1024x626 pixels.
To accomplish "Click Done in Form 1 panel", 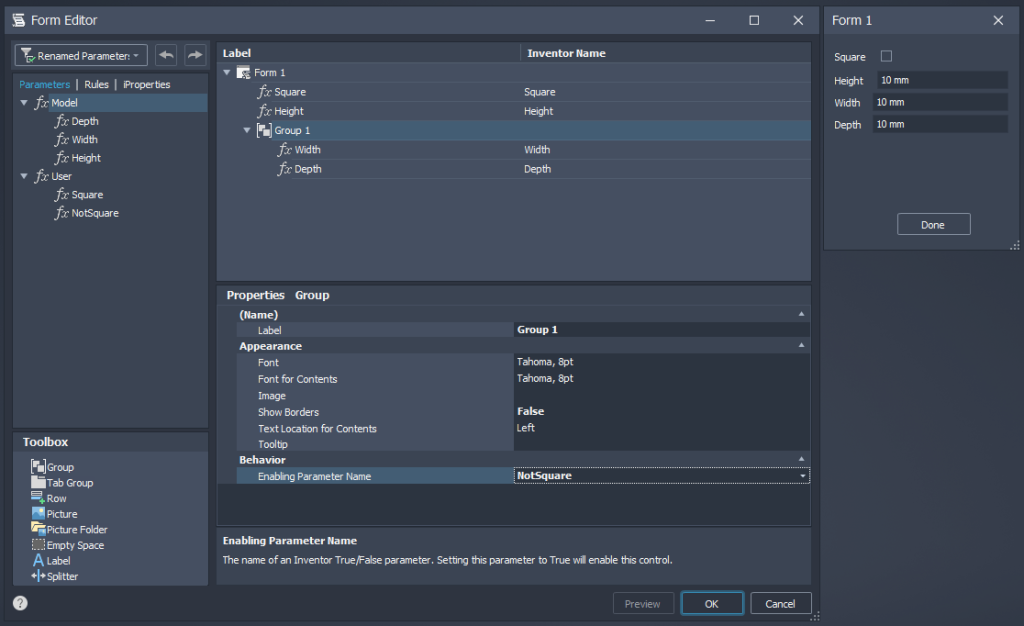I will coord(933,225).
